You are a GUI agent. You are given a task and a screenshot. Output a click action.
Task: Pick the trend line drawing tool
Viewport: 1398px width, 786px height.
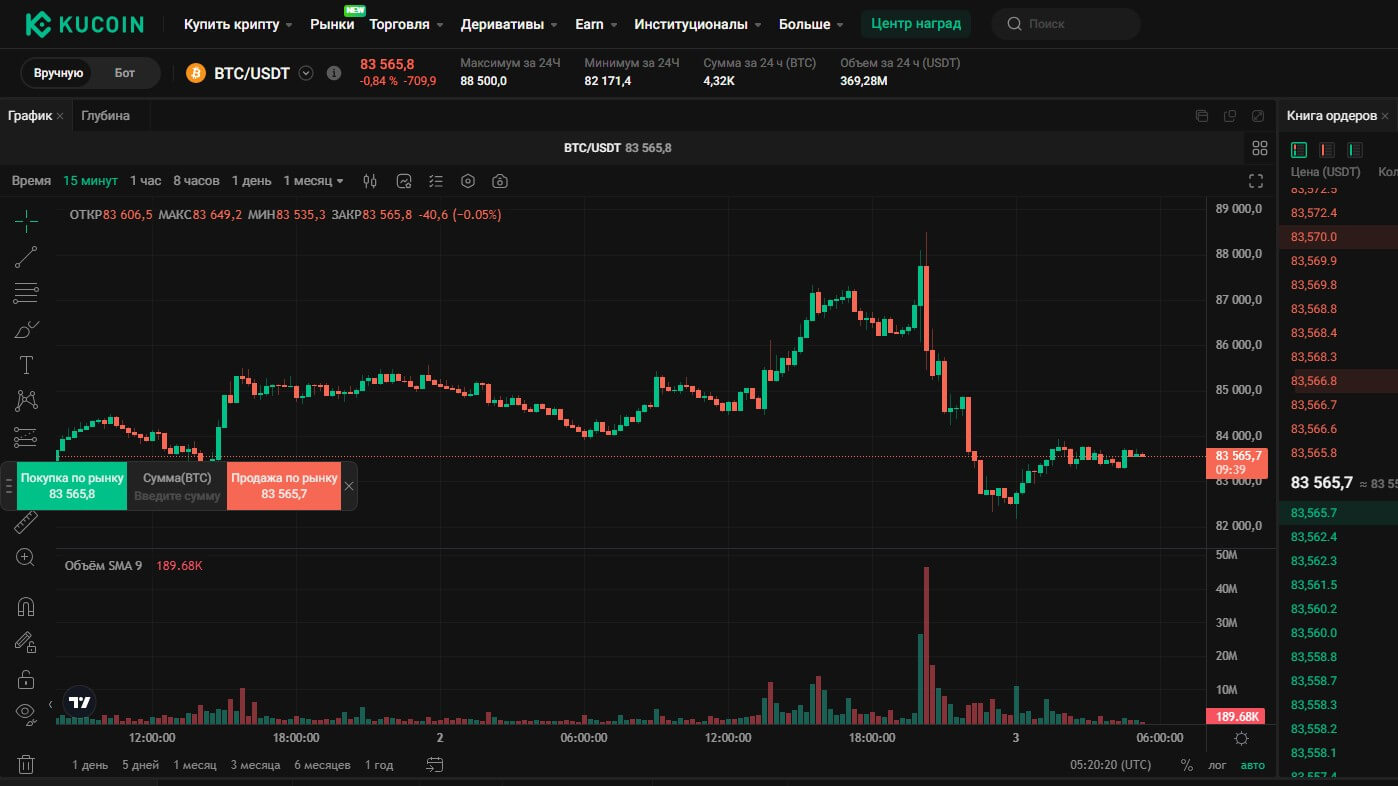tap(26, 257)
